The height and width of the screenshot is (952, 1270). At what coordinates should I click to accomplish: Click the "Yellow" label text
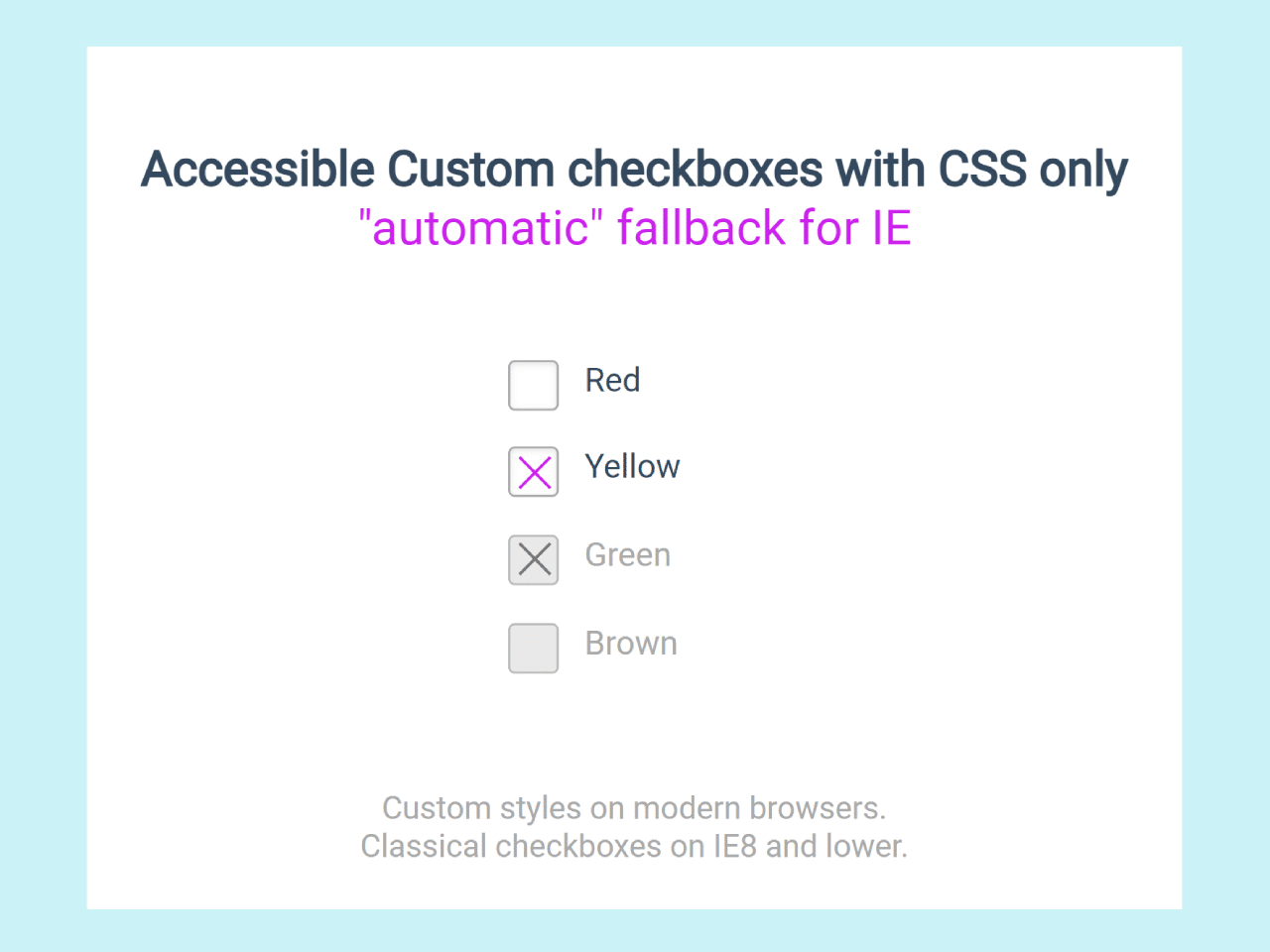click(x=632, y=467)
